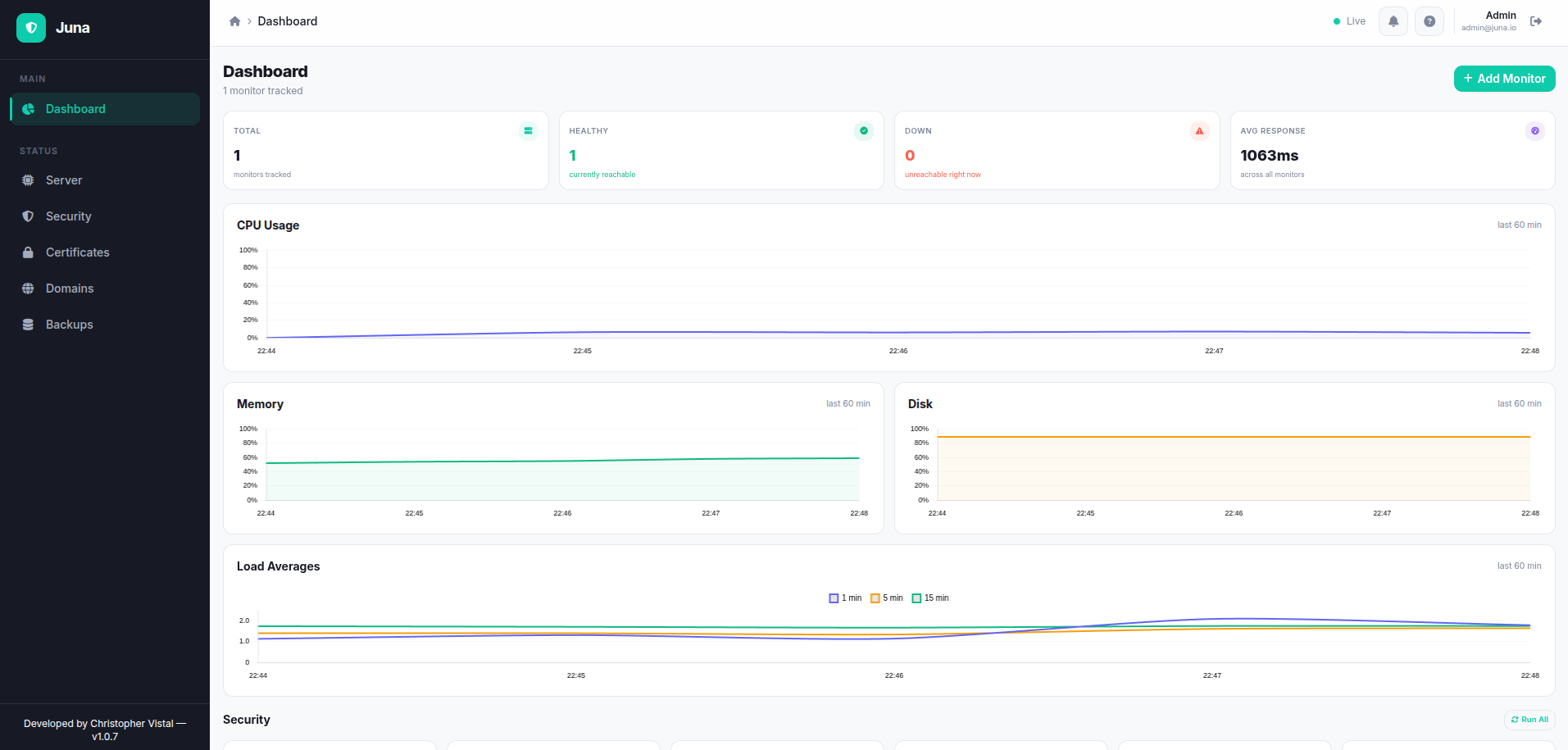Click the 'across all monitors' caption
This screenshot has width=1568, height=750.
[1272, 175]
